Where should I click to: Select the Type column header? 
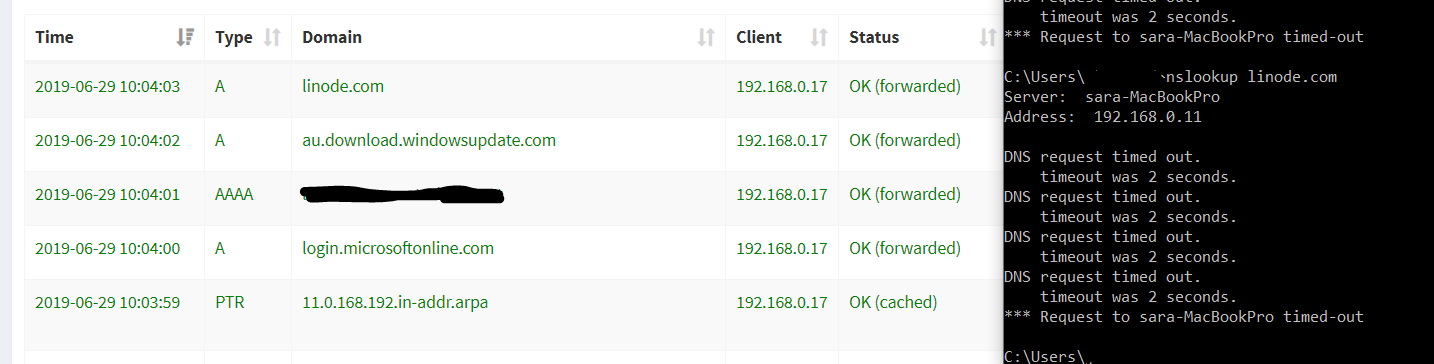234,38
